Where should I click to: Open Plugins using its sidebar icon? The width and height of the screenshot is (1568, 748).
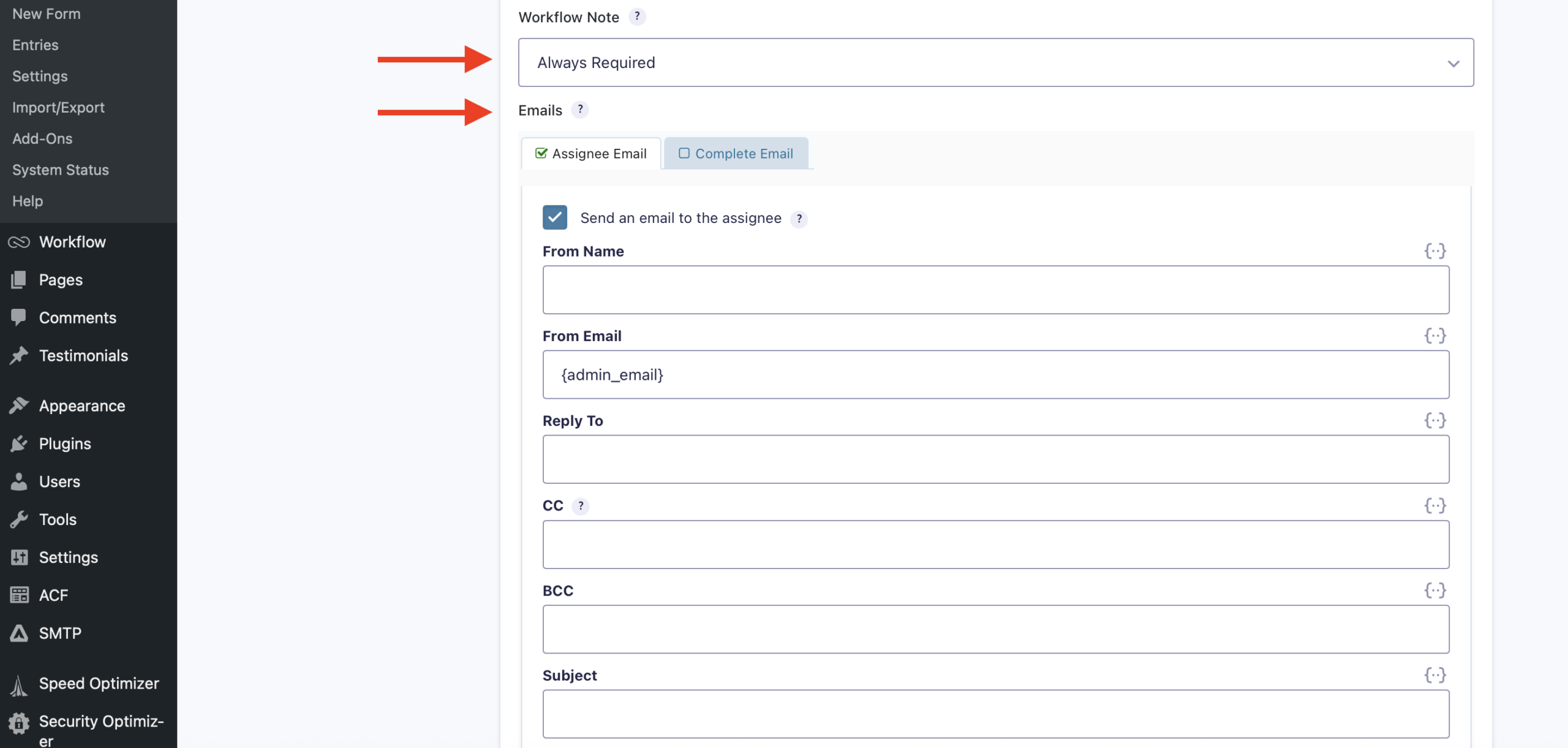click(x=19, y=443)
